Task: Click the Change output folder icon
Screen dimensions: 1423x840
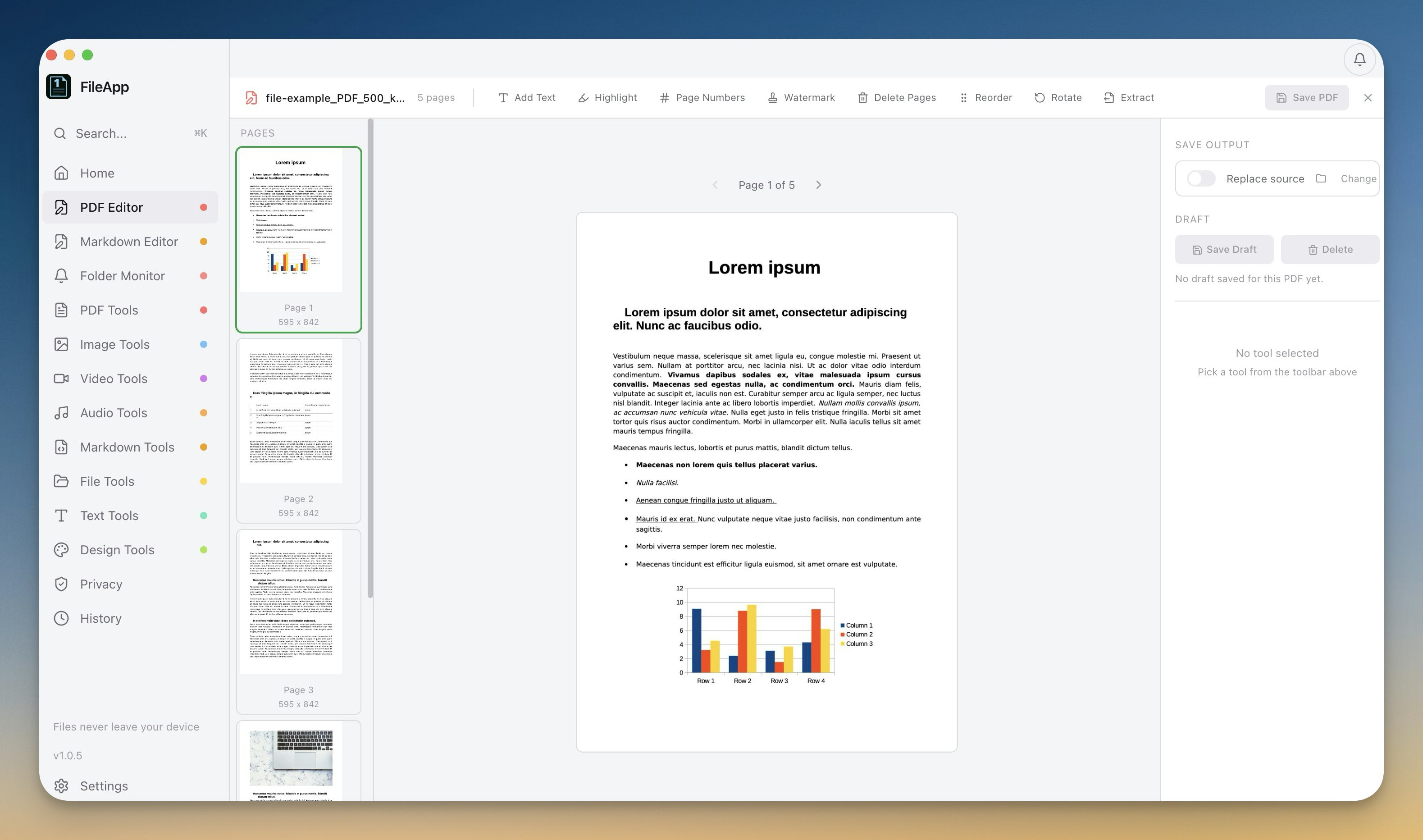Action: pos(1321,178)
